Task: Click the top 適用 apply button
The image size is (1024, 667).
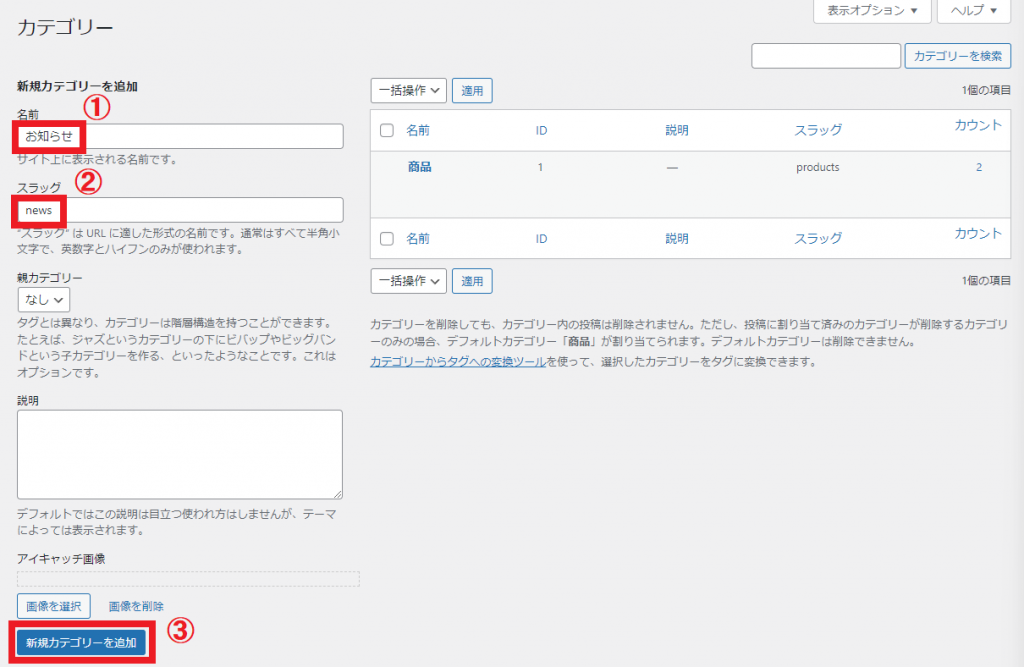Action: (472, 91)
